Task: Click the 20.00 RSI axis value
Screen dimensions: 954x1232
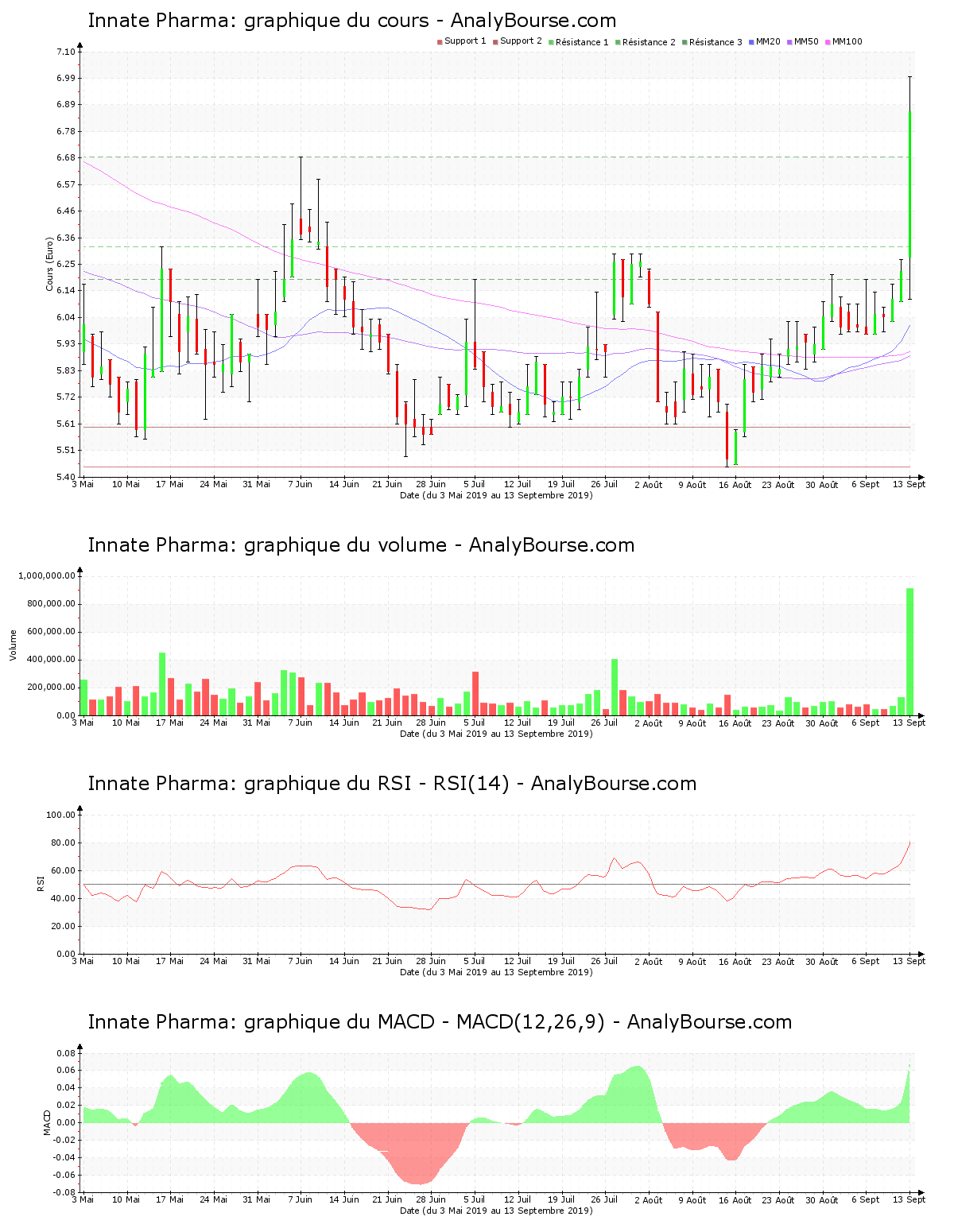Action: coord(64,926)
